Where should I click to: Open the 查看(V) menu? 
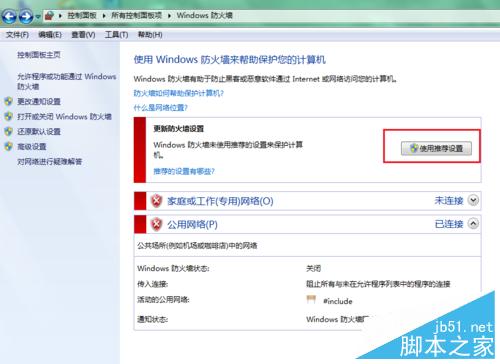pos(83,35)
